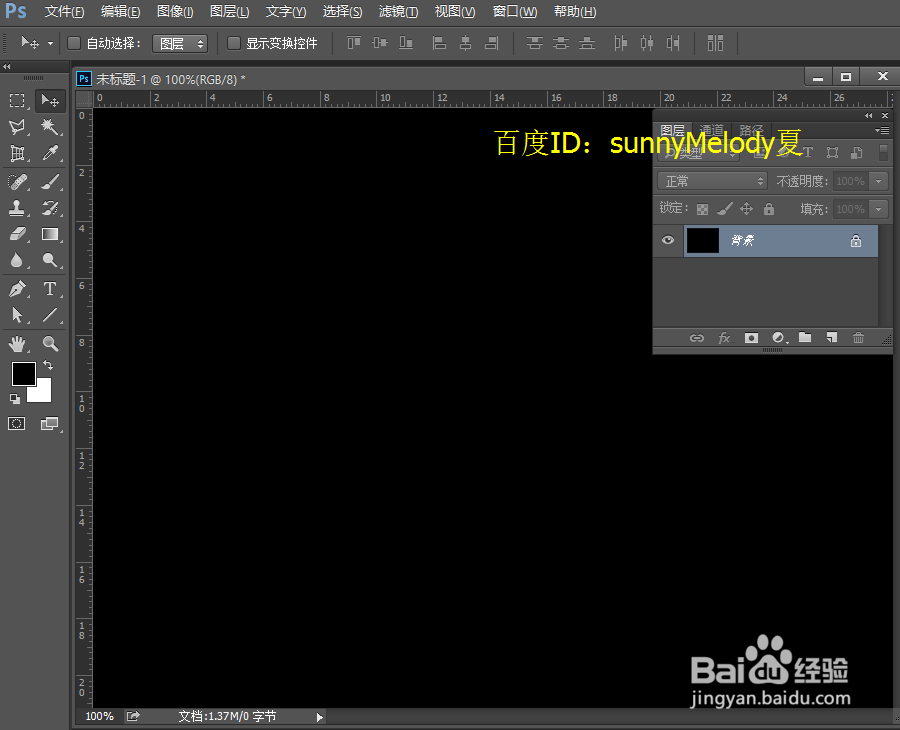The width and height of the screenshot is (900, 730).
Task: Toggle Quick Mask mode
Action: 17,424
